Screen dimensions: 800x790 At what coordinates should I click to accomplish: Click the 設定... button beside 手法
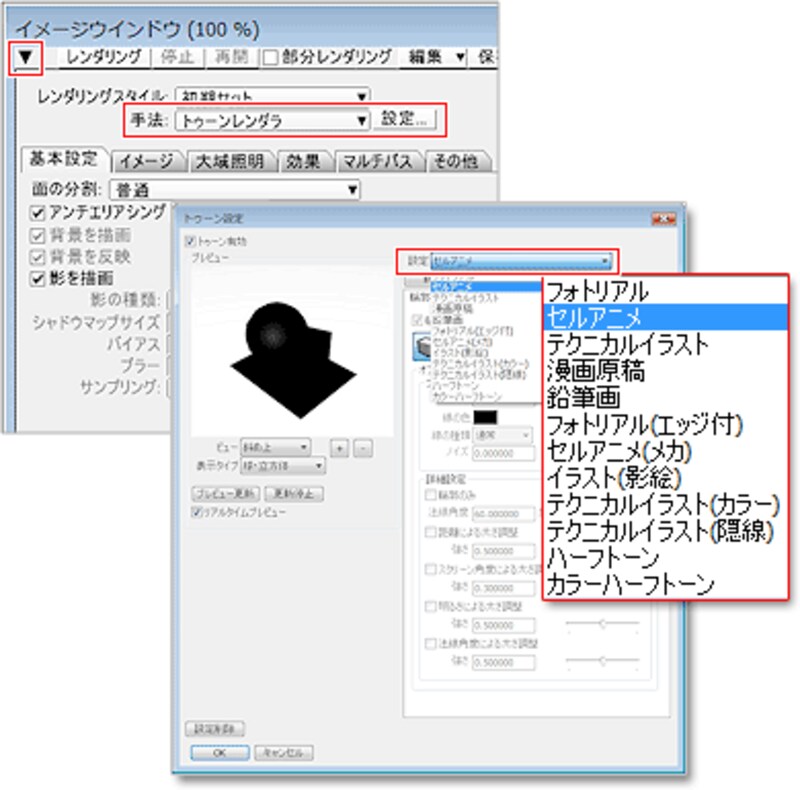[404, 119]
